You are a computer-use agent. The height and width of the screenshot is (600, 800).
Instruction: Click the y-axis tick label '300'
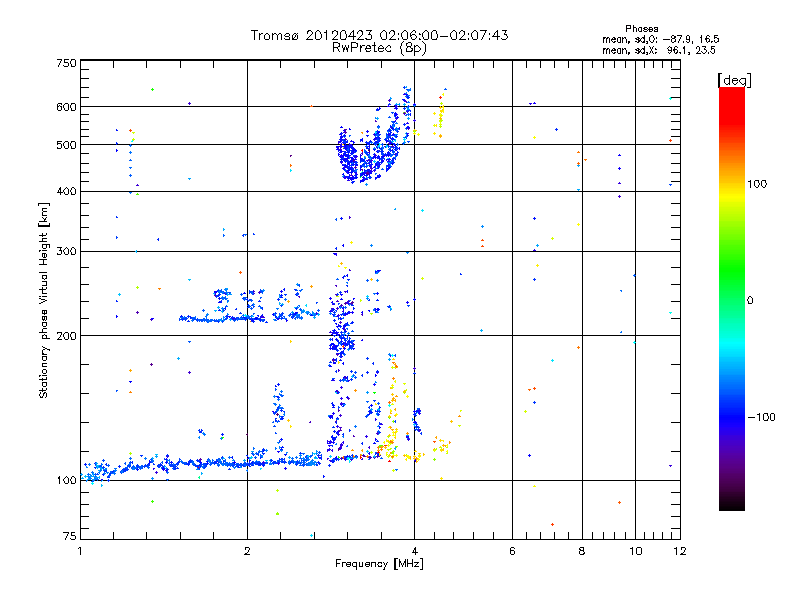(x=66, y=252)
